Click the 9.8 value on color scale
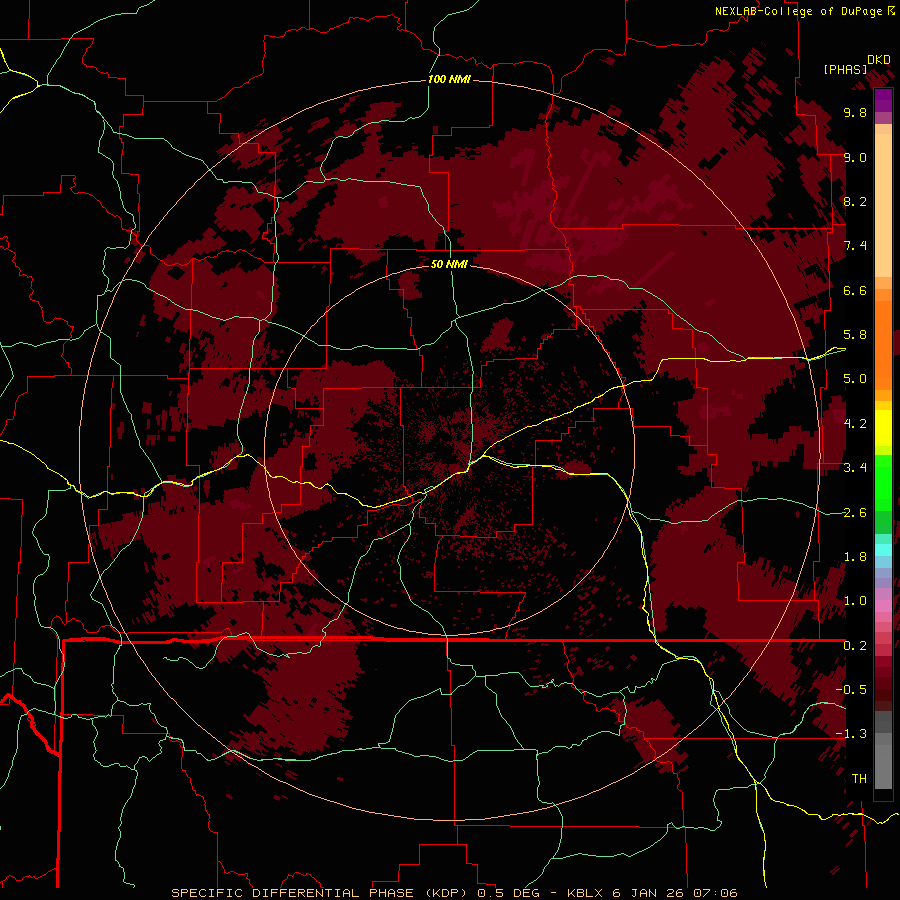900x900 pixels. tap(855, 112)
